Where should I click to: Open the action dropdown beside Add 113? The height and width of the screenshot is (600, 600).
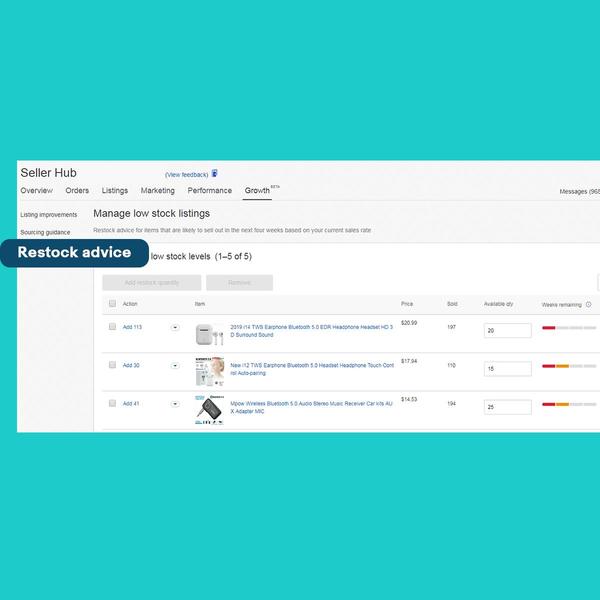pos(175,327)
